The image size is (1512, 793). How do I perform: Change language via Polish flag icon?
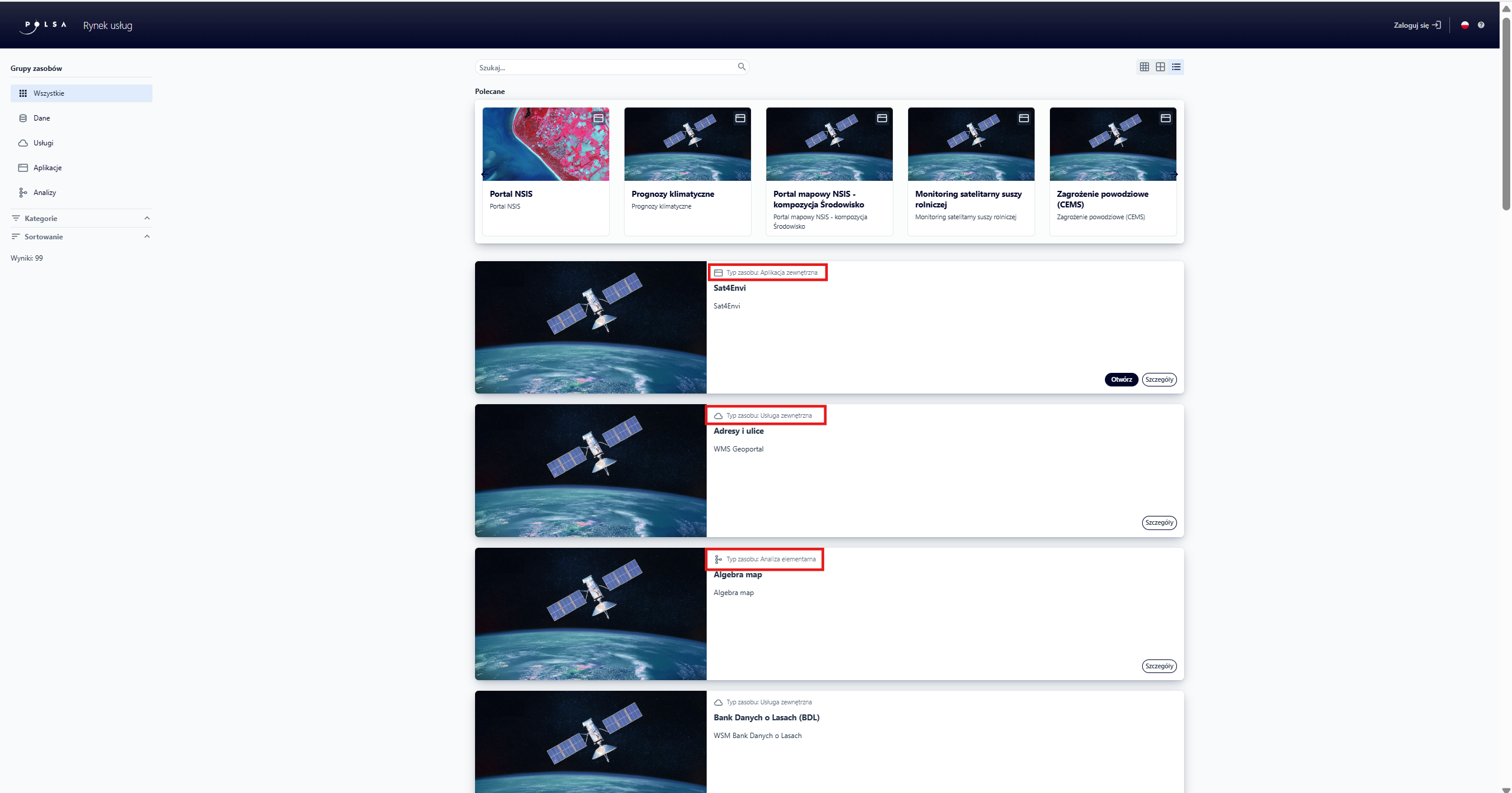tap(1465, 25)
